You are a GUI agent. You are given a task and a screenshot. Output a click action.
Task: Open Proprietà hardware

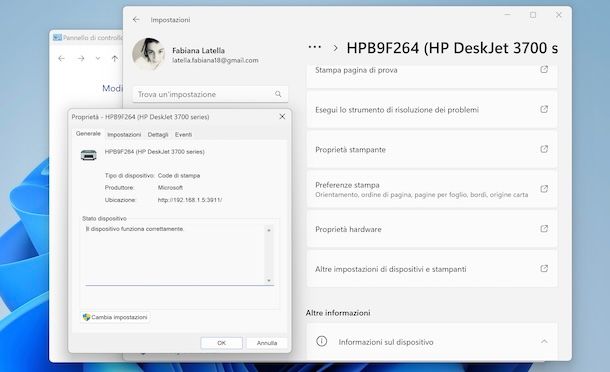432,229
